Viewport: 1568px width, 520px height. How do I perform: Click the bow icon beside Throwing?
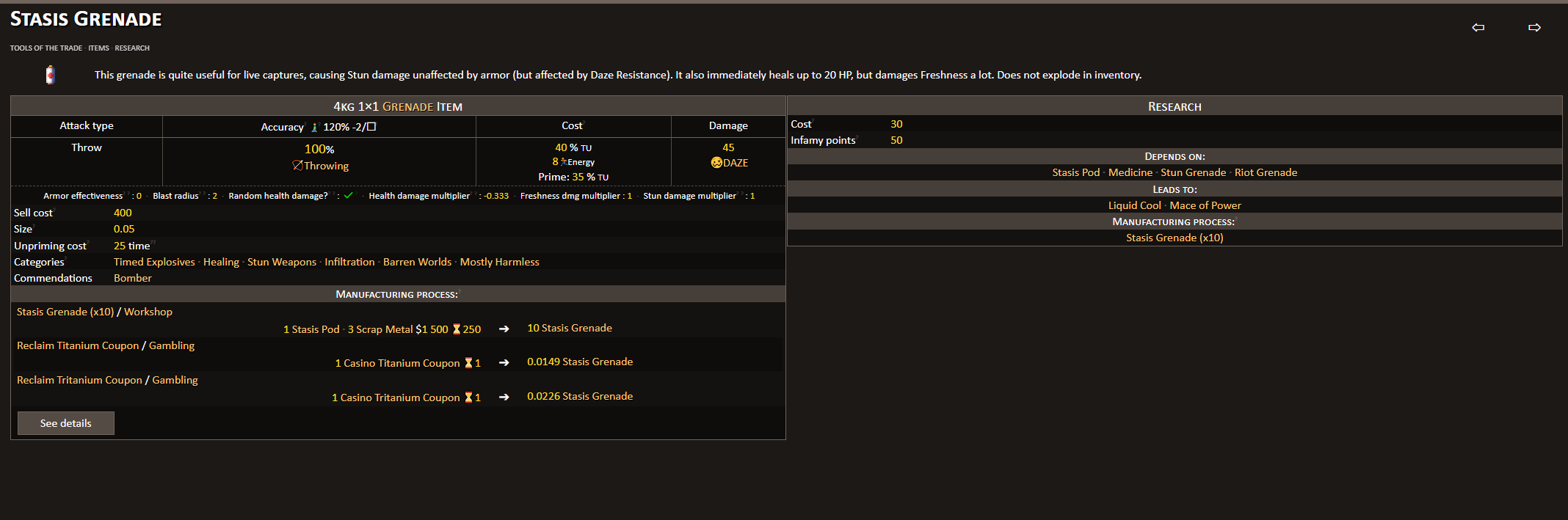click(x=297, y=166)
